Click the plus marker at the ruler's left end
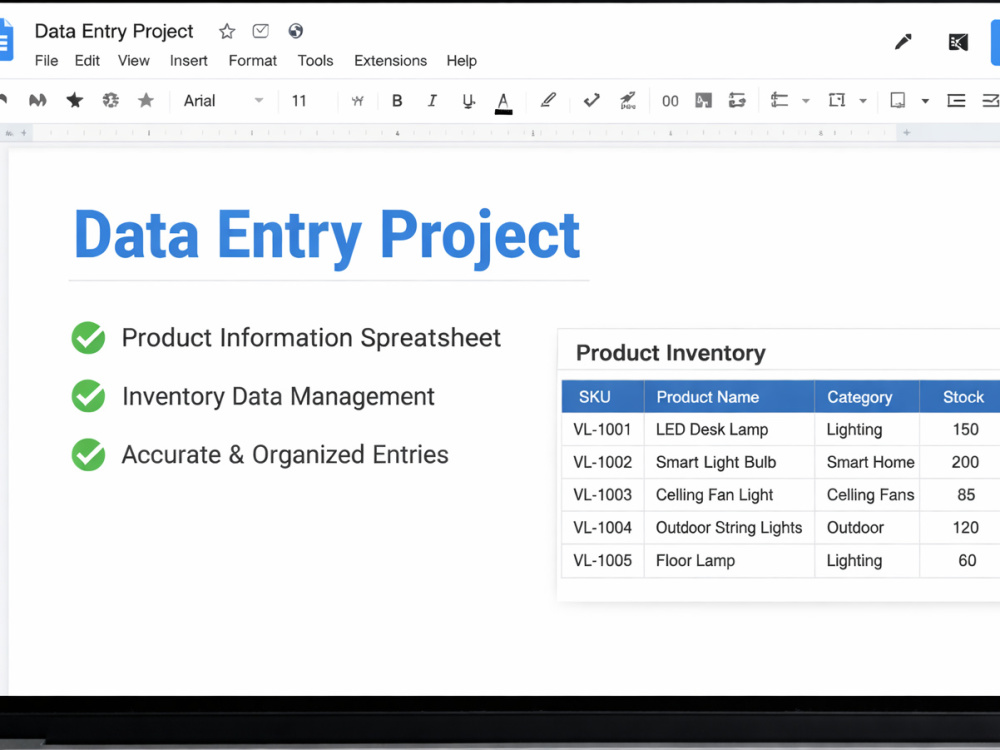Screen dimensions: 1000x750 [24, 133]
